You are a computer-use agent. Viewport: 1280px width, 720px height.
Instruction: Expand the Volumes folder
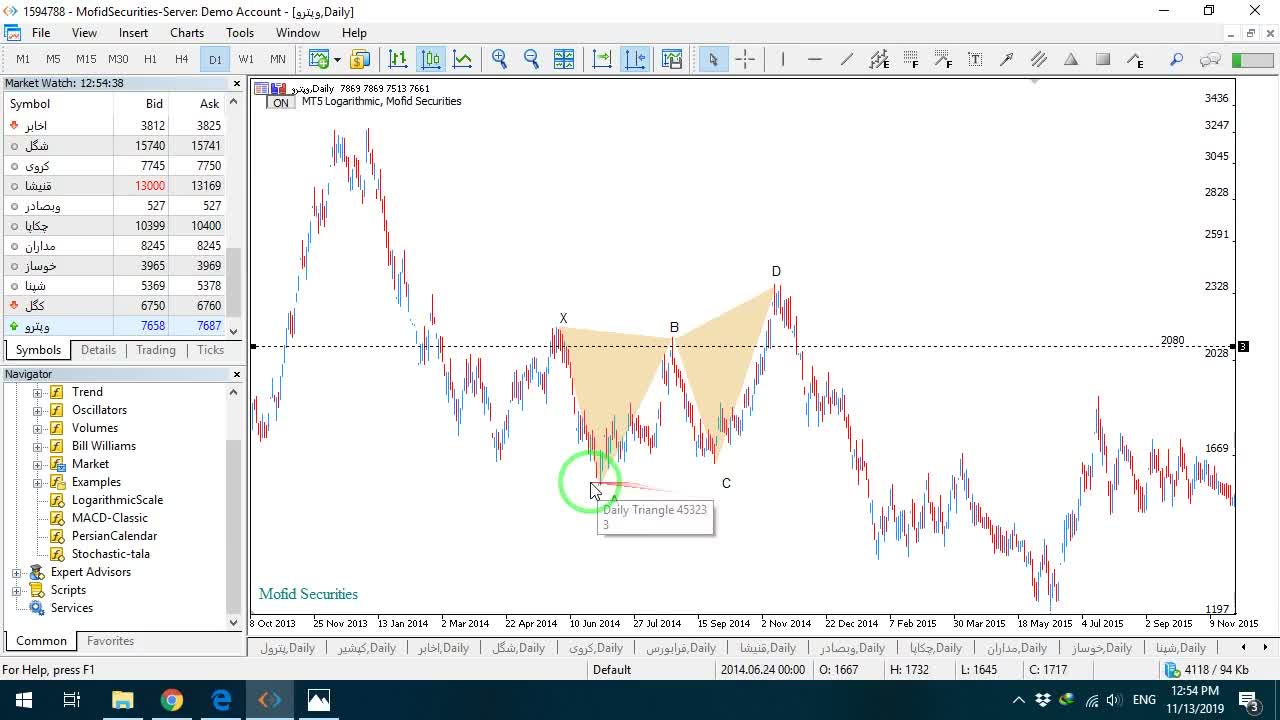[38, 428]
